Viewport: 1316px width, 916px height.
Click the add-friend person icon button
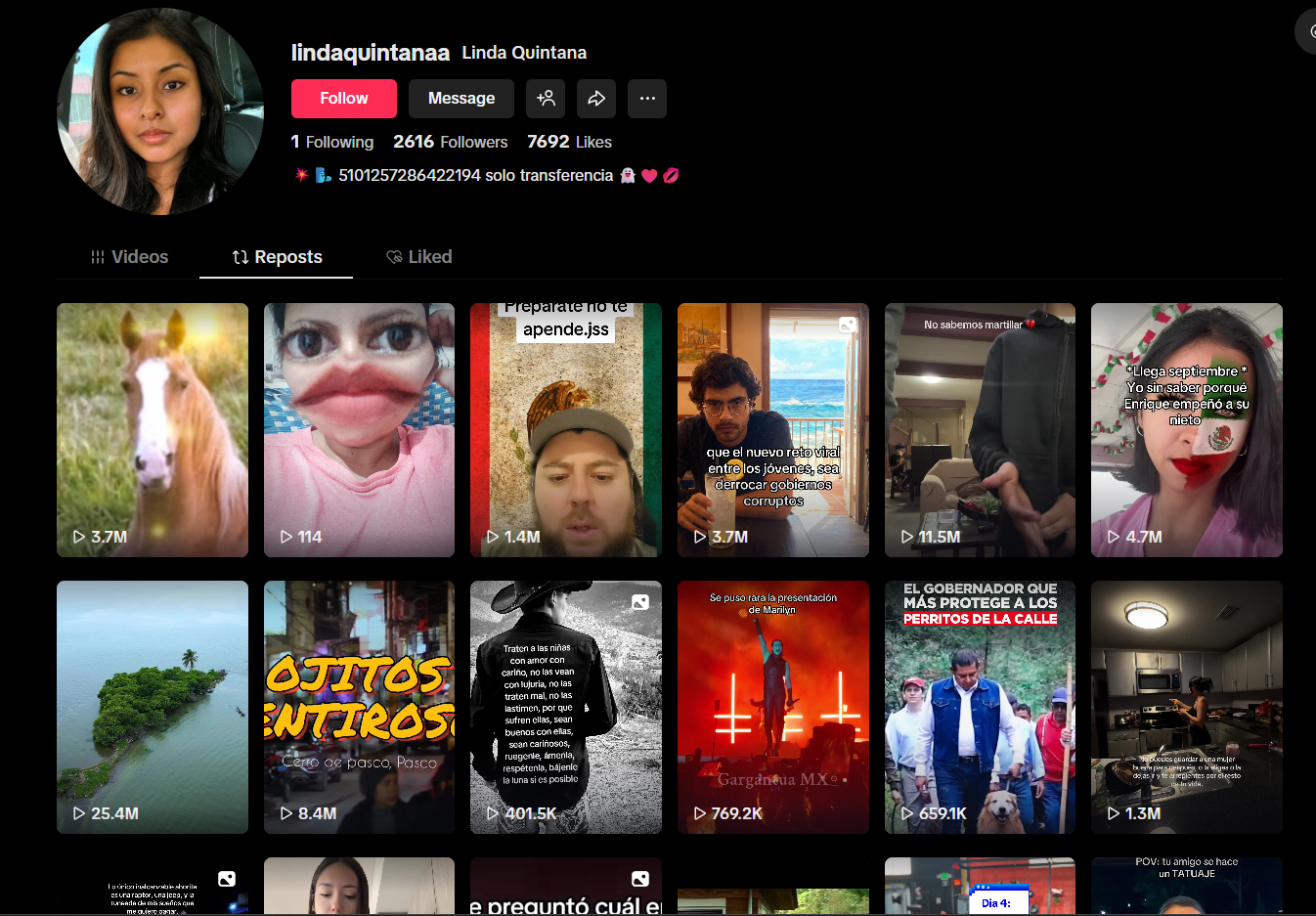546,99
